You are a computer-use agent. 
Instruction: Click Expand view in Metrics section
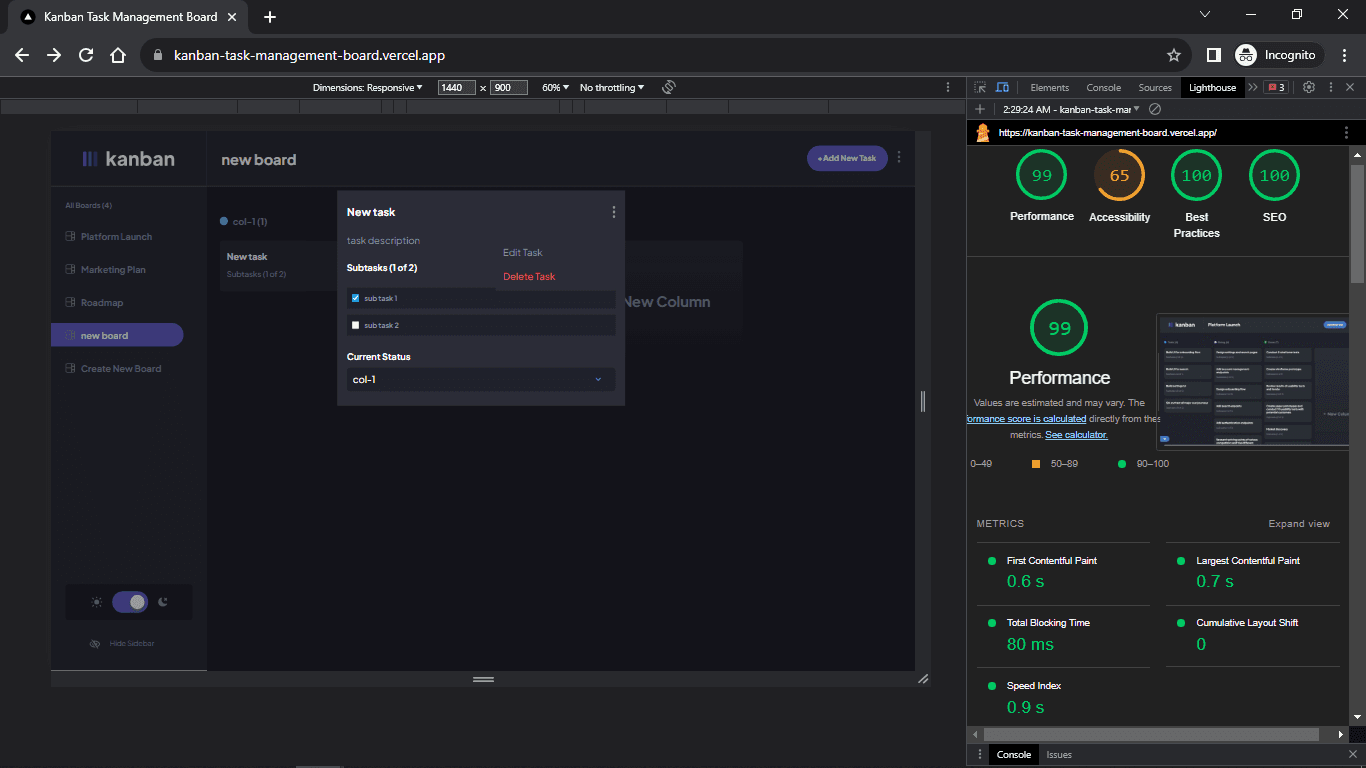click(1299, 524)
